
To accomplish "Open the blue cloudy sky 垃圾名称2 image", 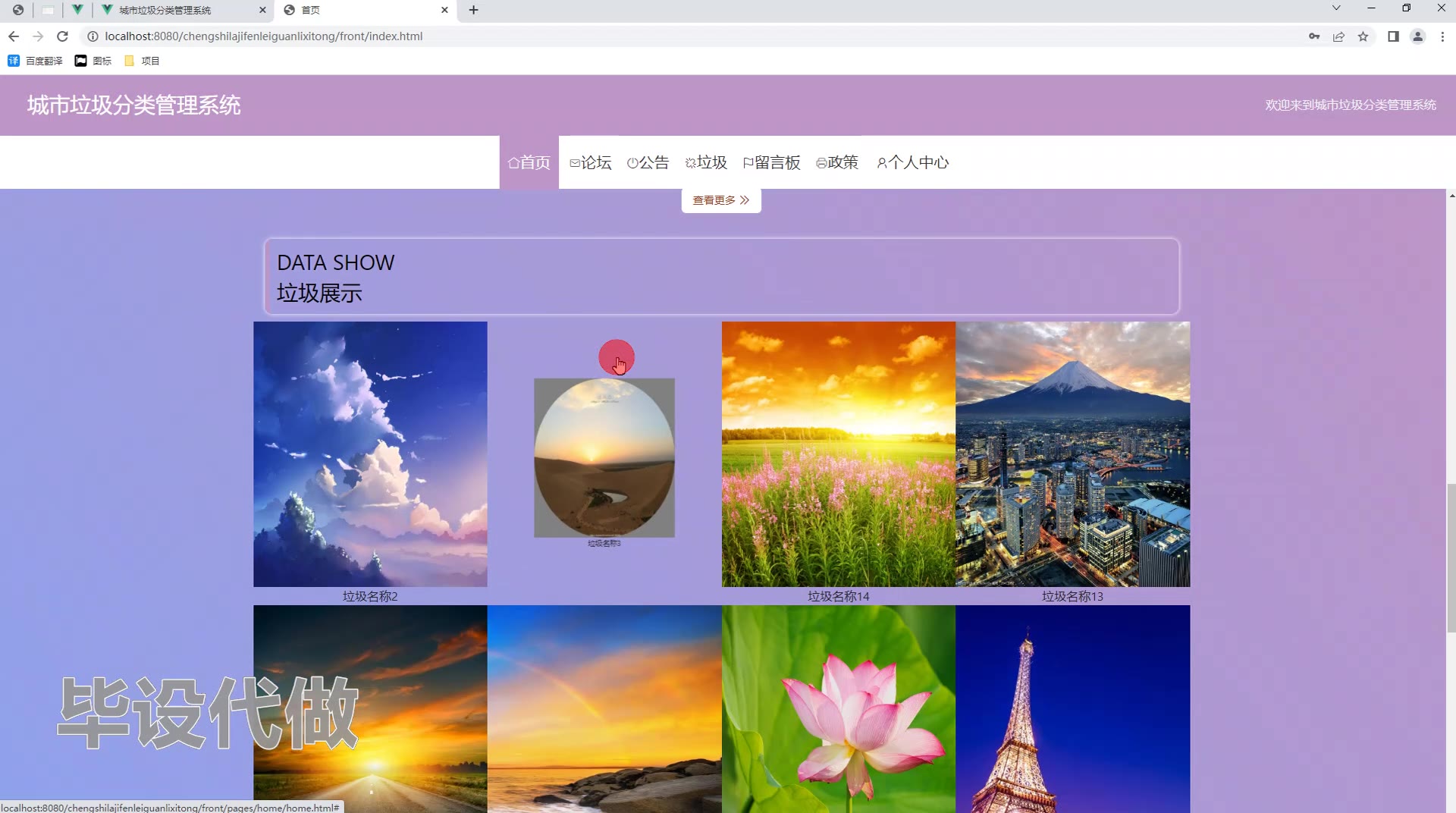I will click(x=370, y=454).
